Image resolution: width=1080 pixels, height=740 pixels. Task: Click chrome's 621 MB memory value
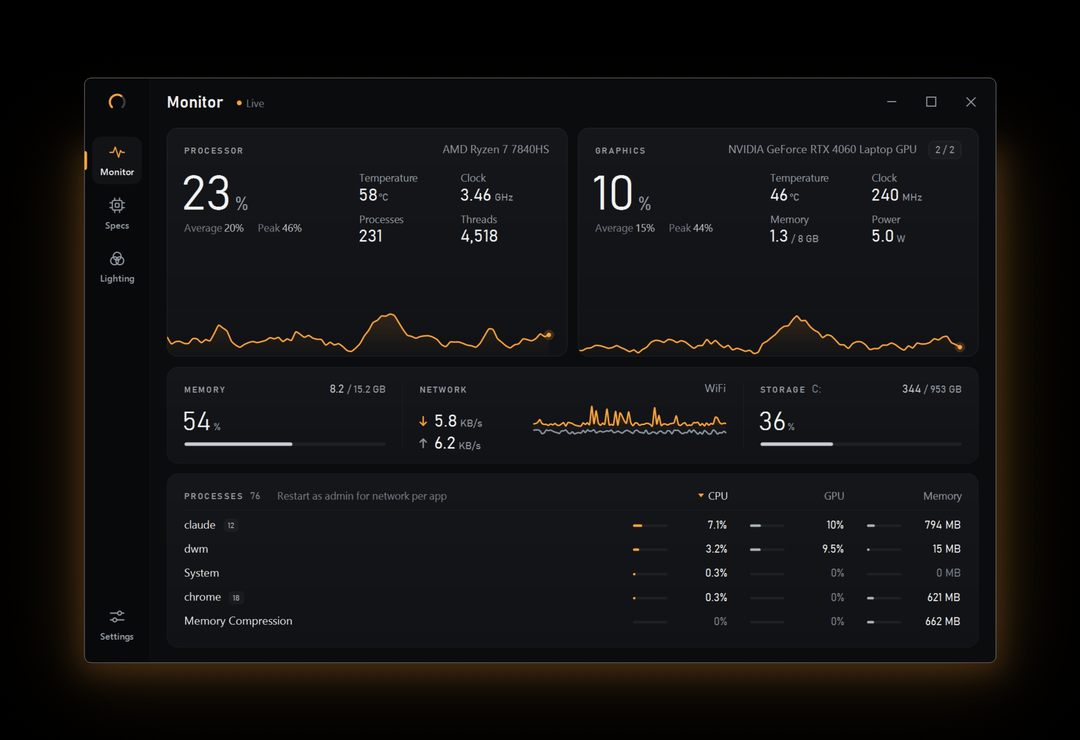click(x=944, y=597)
